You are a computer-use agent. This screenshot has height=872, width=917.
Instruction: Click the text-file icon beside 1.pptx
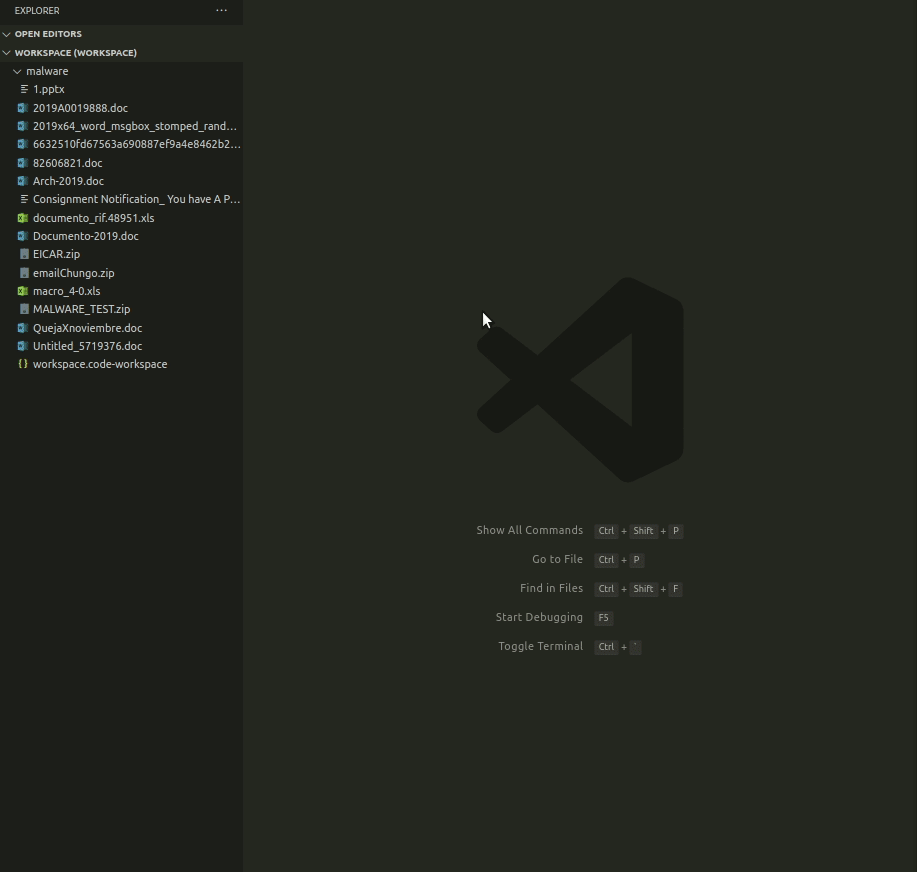(24, 89)
